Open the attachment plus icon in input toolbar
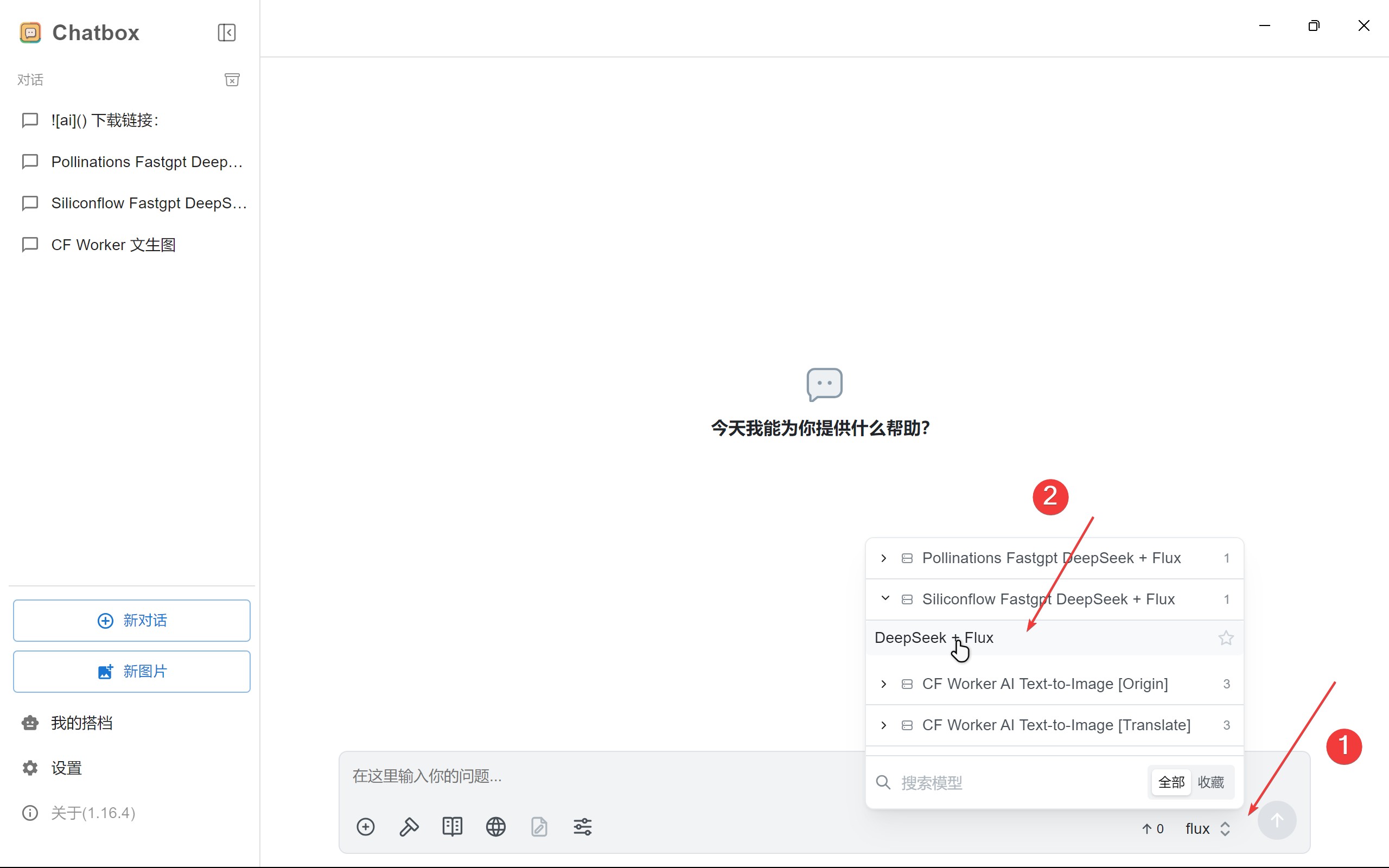The image size is (1389, 868). 366,827
